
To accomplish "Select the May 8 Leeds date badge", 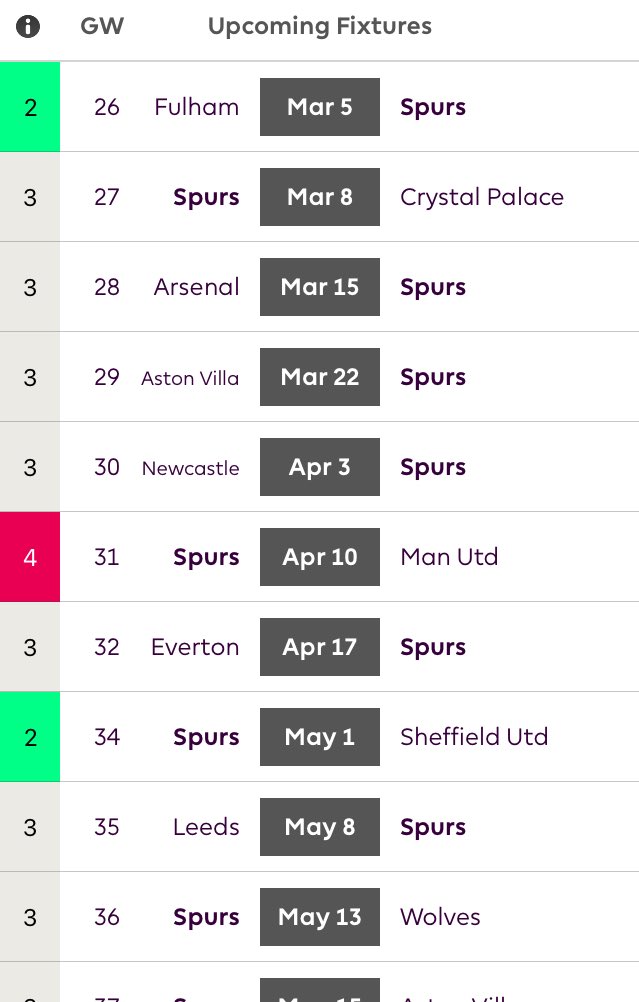I will (320, 827).
